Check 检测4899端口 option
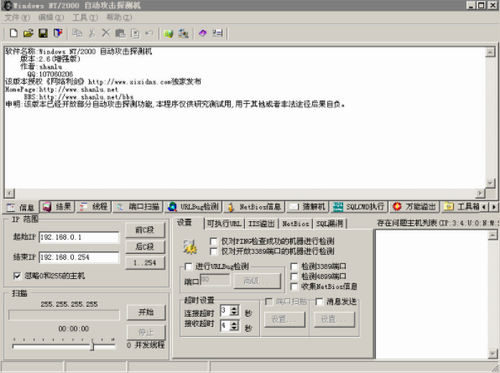Image resolution: width=500 pixels, height=373 pixels. point(294,276)
